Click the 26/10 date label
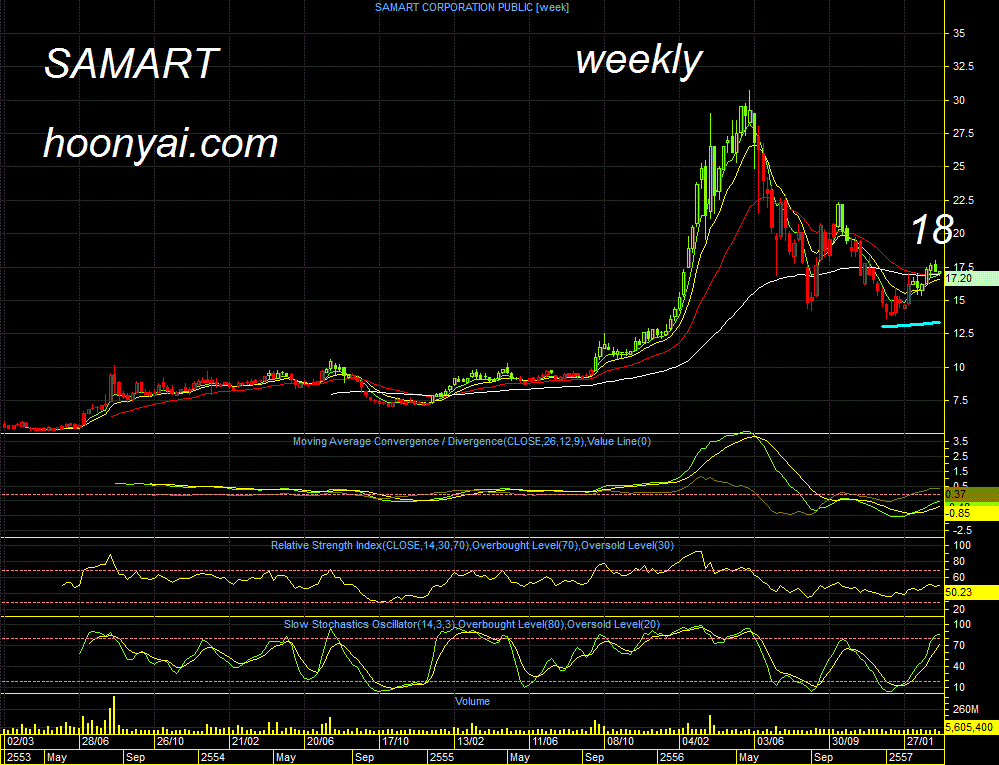This screenshot has height=765, width=999. (x=170, y=741)
